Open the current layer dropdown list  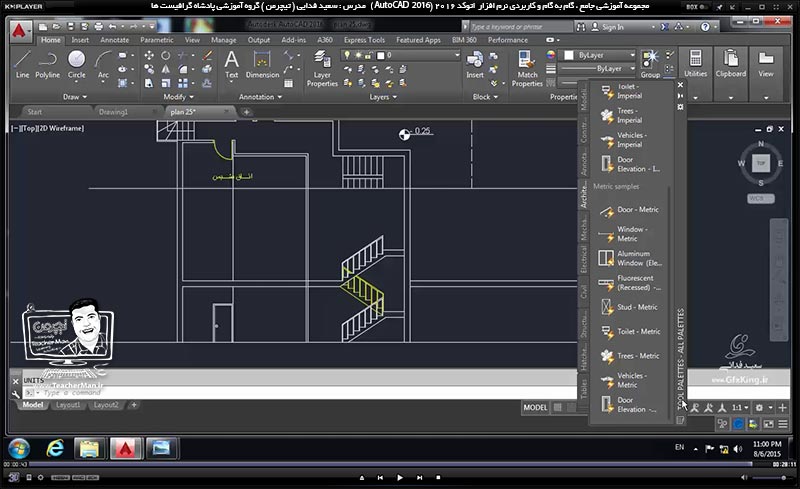pos(401,55)
